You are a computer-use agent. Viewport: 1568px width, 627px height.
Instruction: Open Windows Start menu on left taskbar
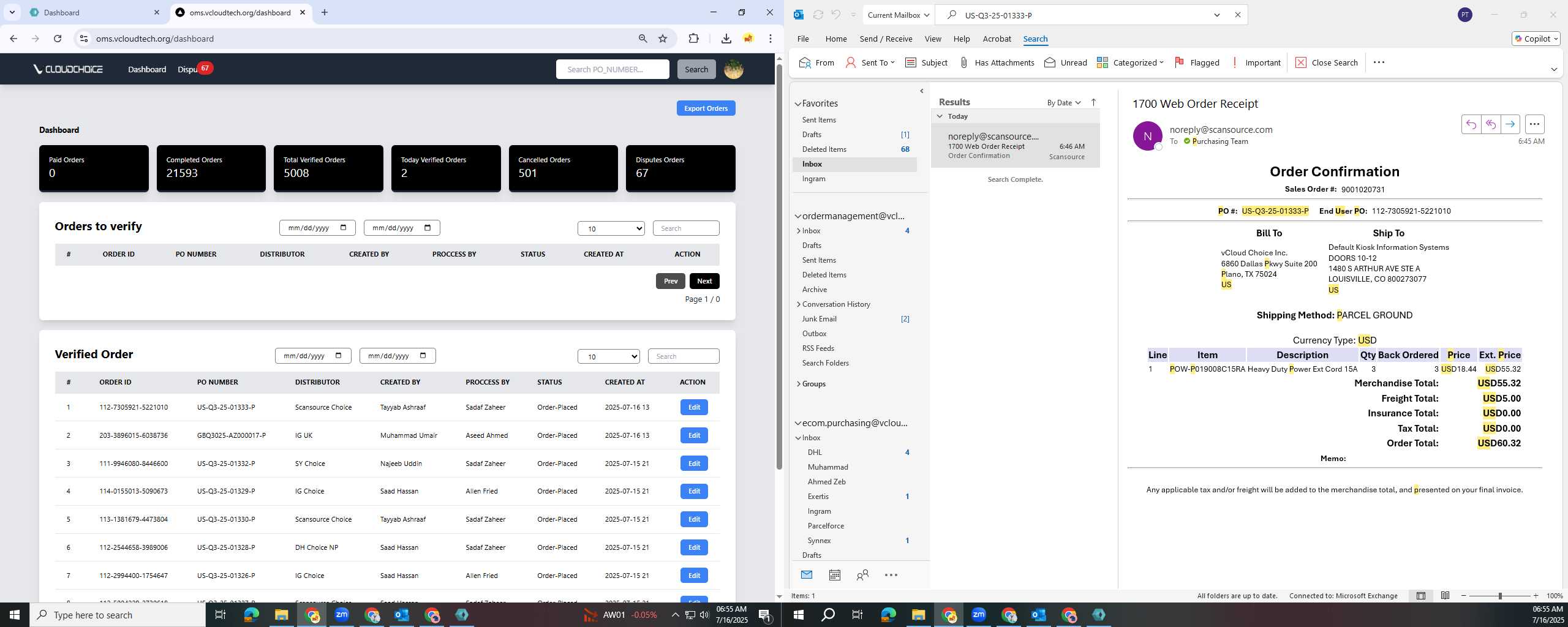tap(15, 615)
